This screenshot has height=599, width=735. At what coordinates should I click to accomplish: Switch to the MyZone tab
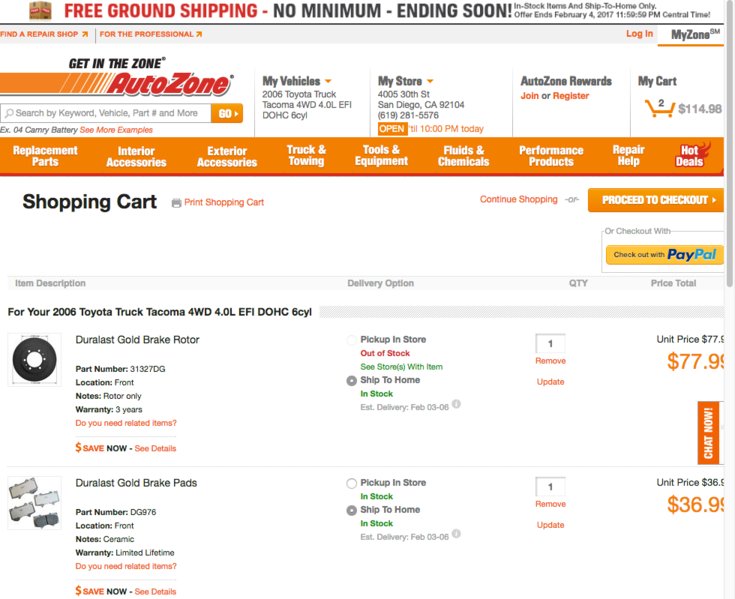pyautogui.click(x=691, y=35)
